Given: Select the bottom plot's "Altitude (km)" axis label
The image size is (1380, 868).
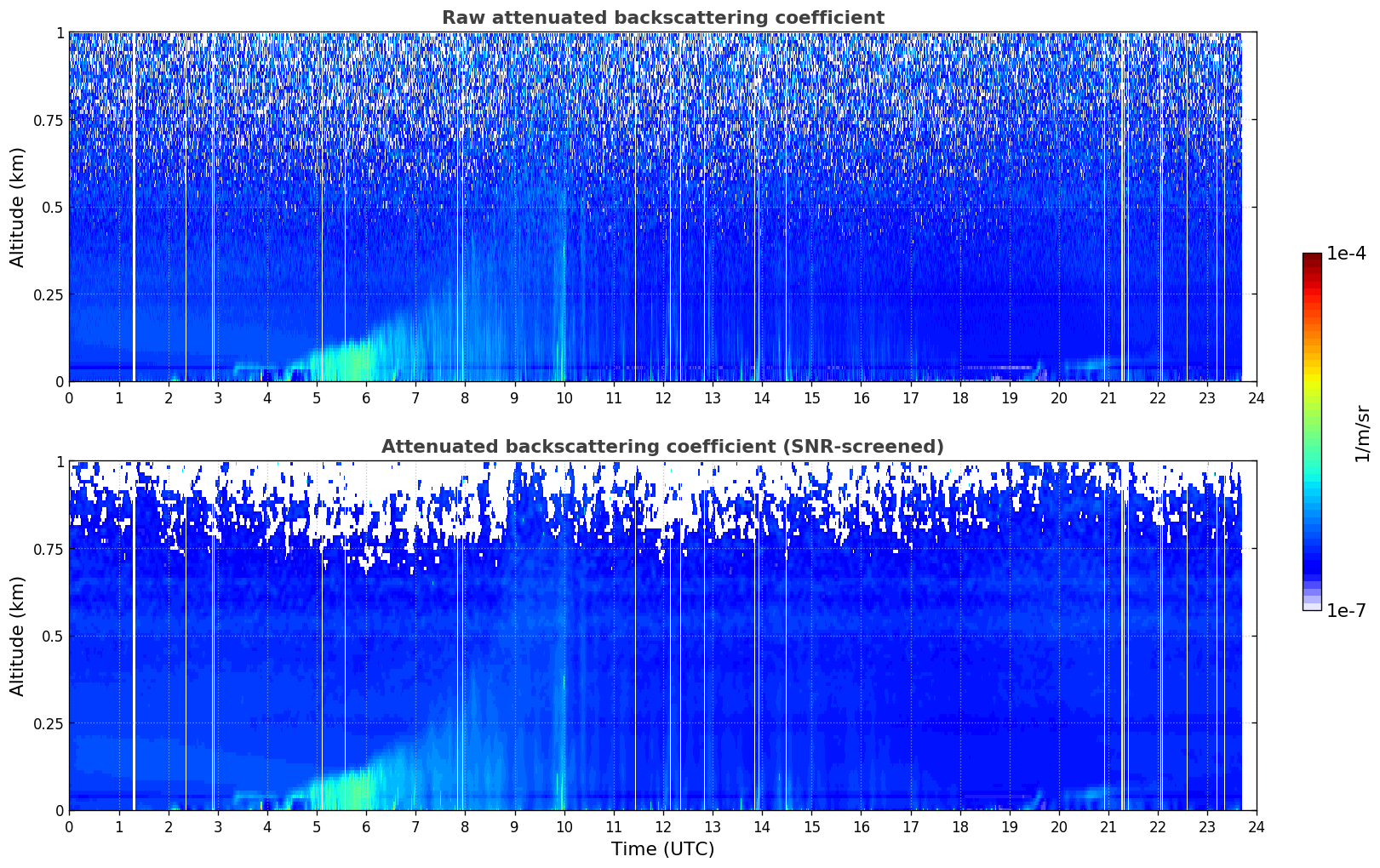Looking at the screenshot, I should tap(18, 636).
